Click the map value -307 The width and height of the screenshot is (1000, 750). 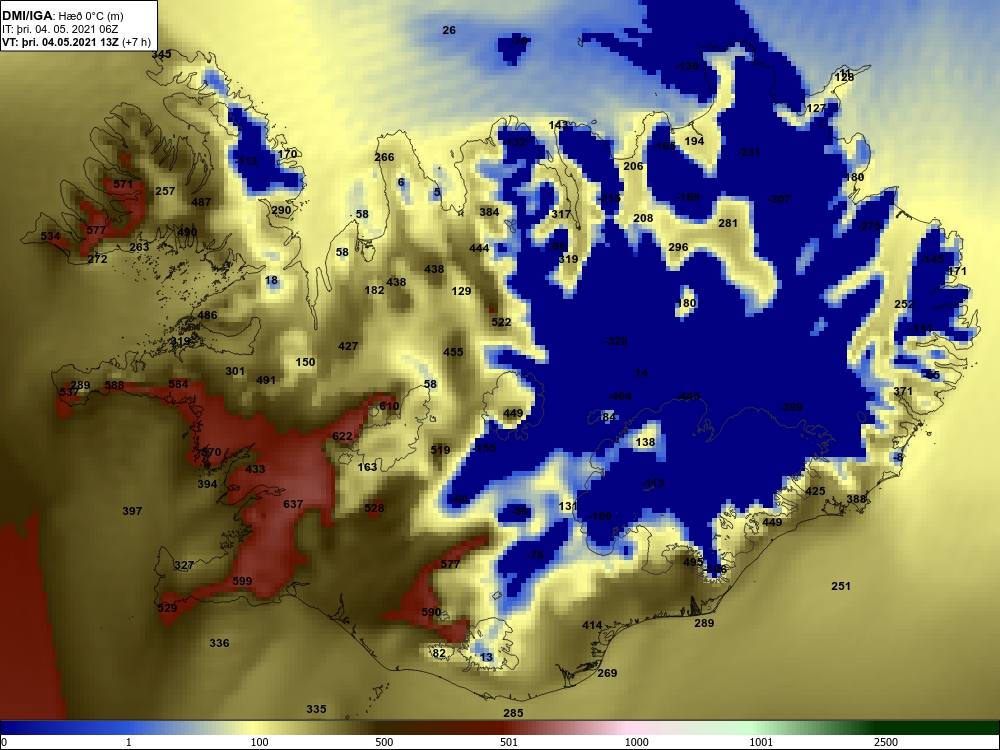point(779,199)
